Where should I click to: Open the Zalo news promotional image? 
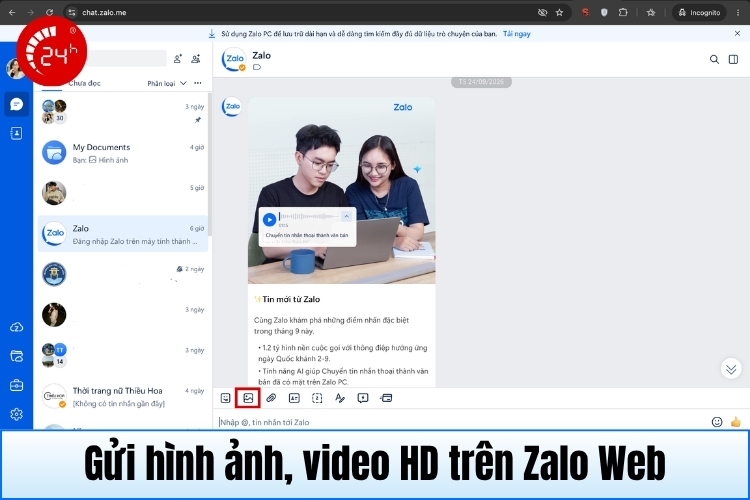[x=342, y=190]
